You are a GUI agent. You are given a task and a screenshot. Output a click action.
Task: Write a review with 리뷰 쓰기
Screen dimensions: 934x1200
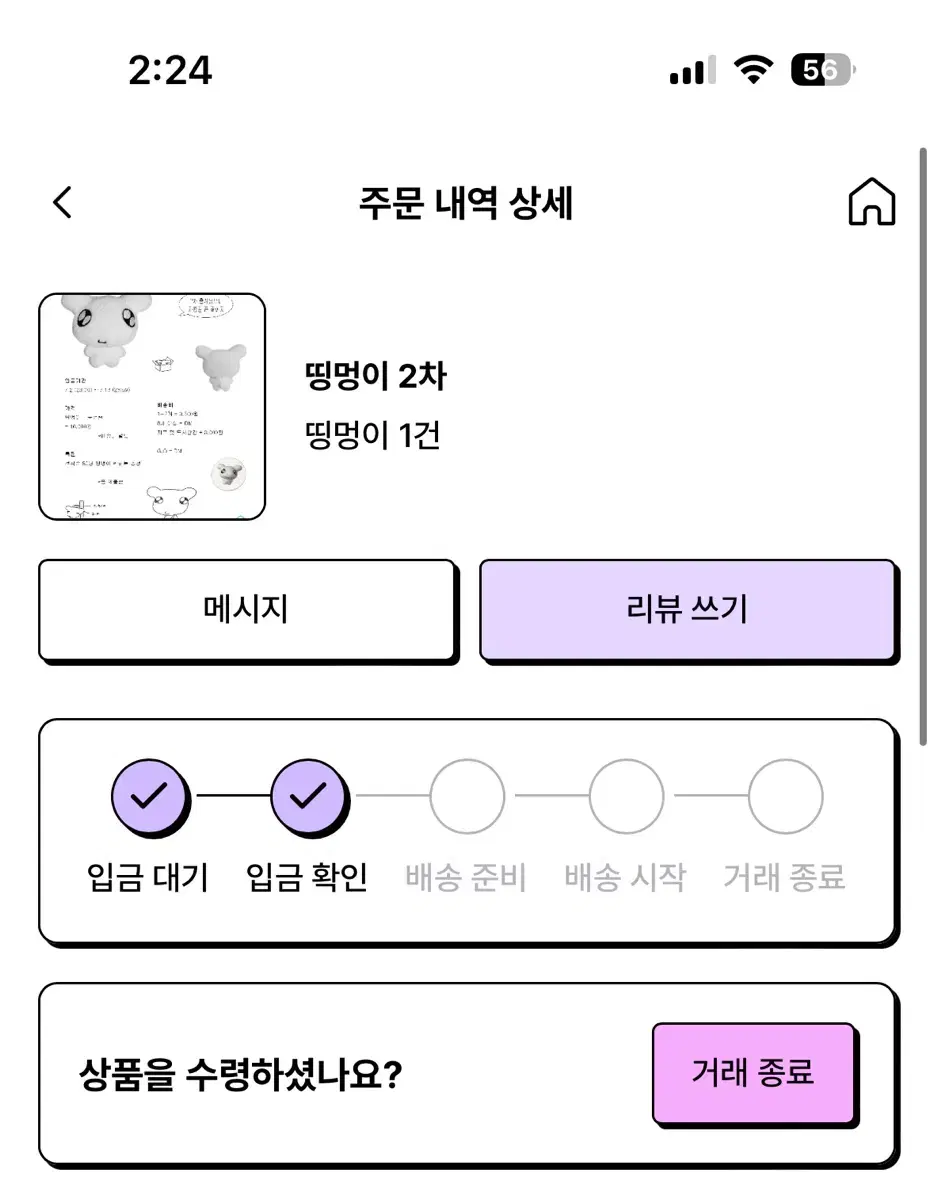(x=688, y=610)
